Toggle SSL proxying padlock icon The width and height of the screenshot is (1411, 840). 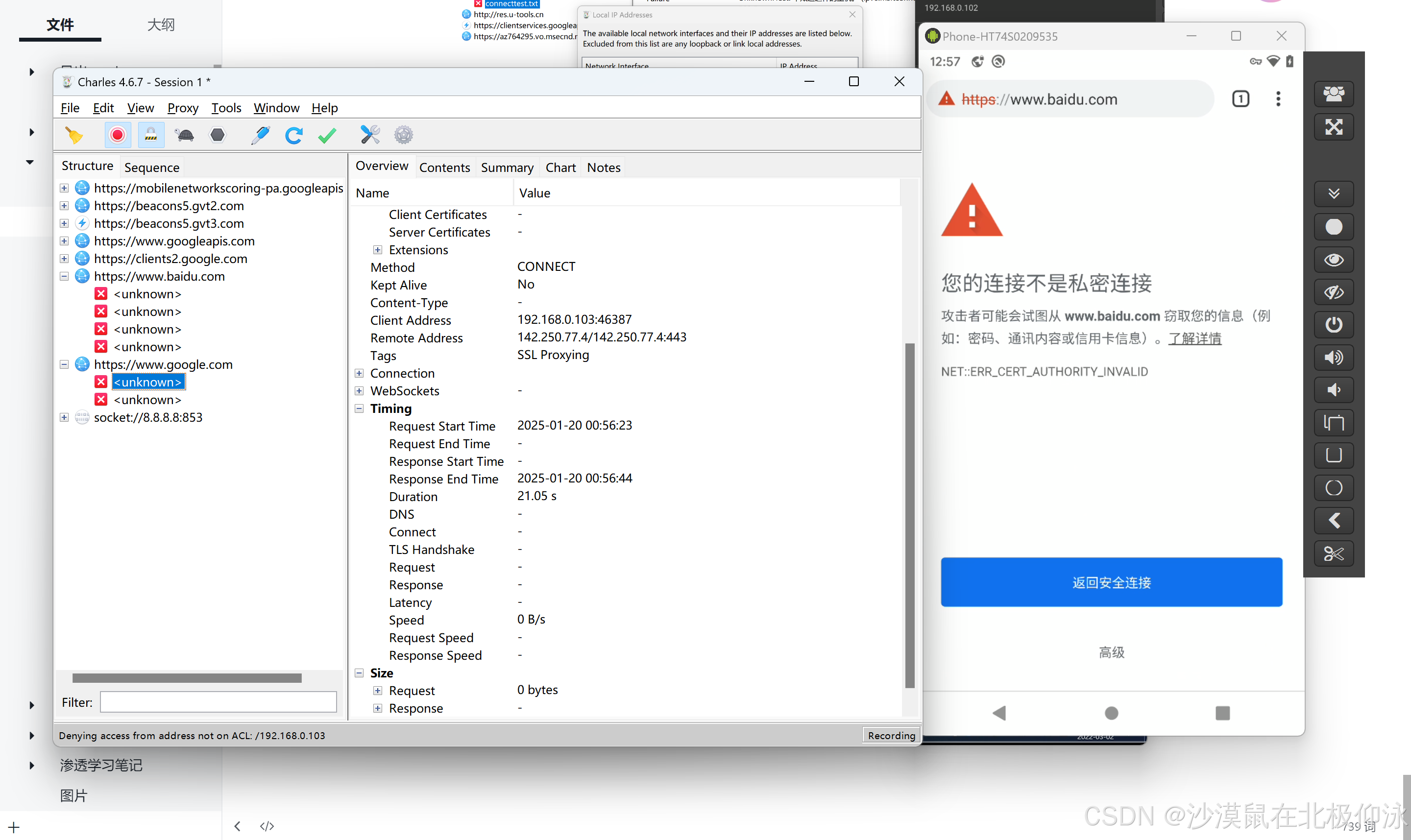tap(150, 135)
